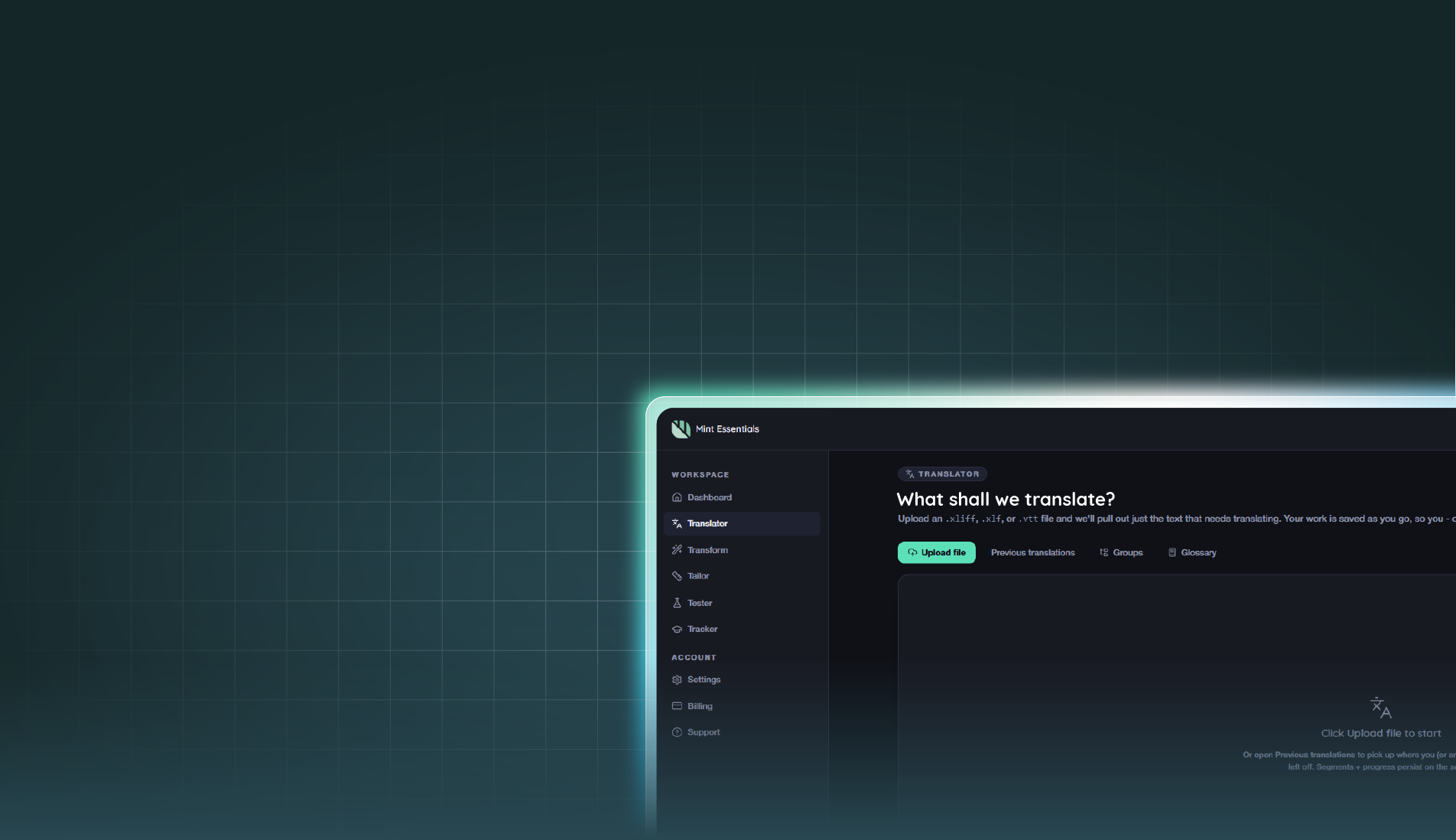The width and height of the screenshot is (1456, 840).
Task: Go to the Transform section
Action: (x=742, y=550)
